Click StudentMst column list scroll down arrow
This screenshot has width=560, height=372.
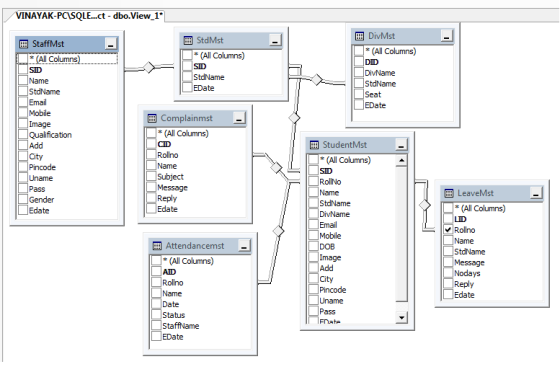pos(401,317)
